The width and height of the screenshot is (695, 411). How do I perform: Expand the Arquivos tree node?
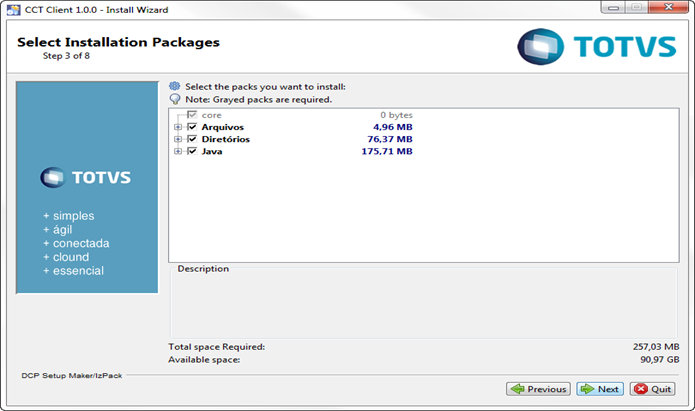178,127
